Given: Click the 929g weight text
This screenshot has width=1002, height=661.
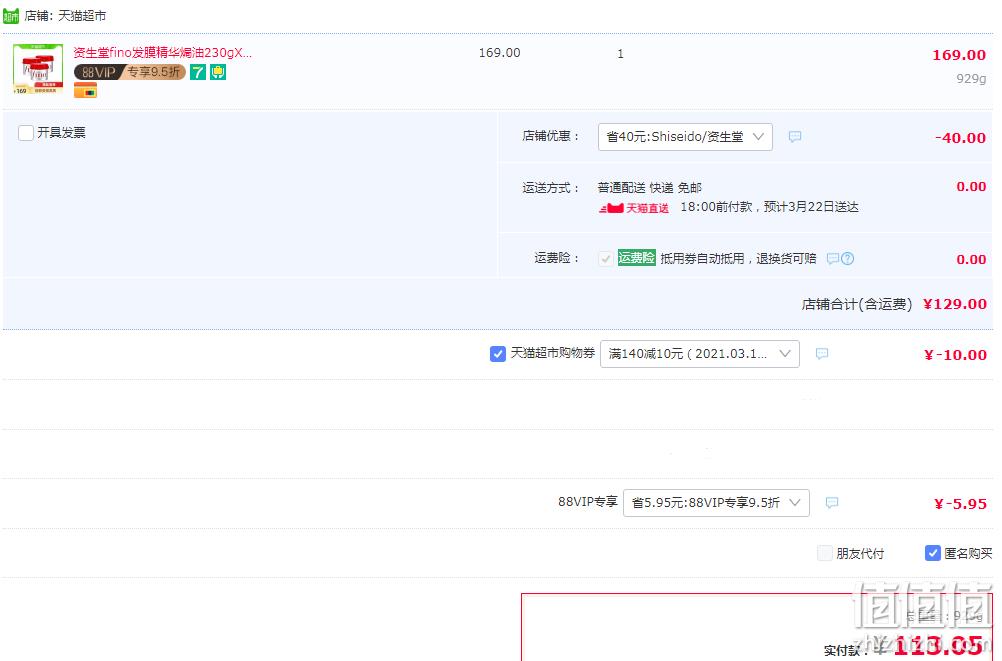Looking at the screenshot, I should pyautogui.click(x=971, y=79).
